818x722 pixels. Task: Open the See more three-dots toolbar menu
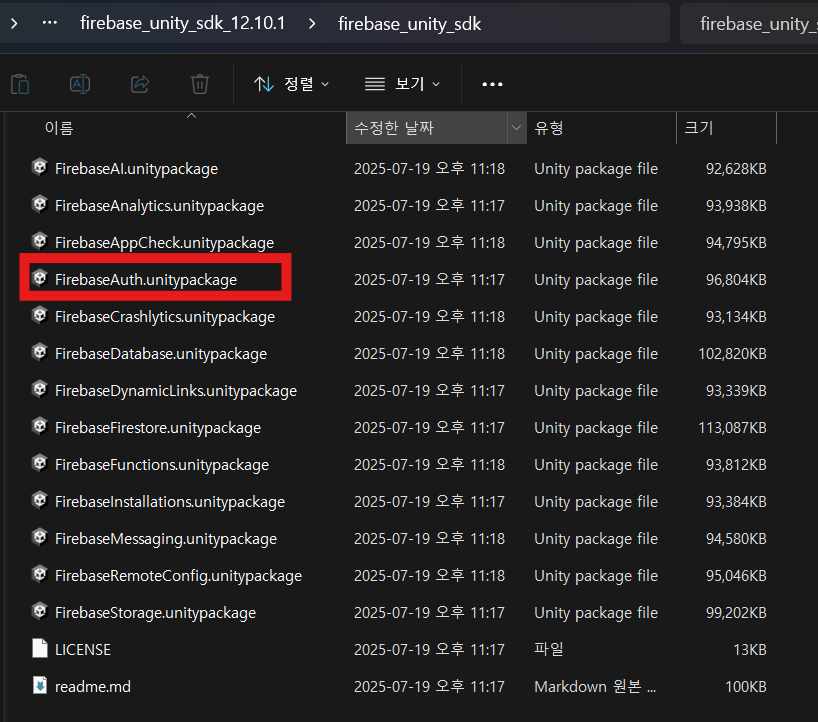(492, 84)
